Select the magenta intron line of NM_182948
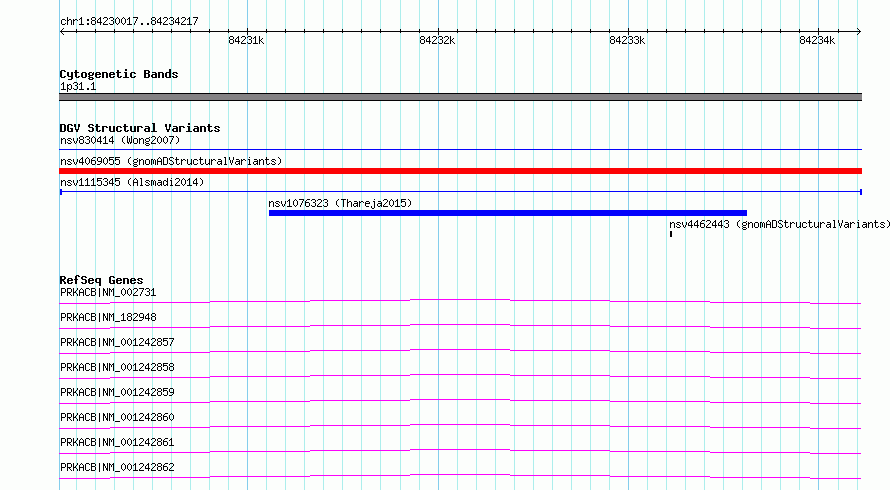This screenshot has width=890, height=490. click(460, 326)
